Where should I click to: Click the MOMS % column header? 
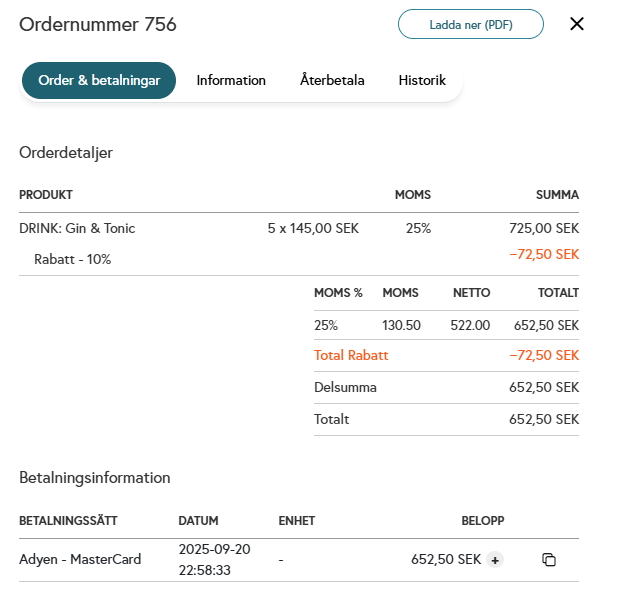click(338, 293)
